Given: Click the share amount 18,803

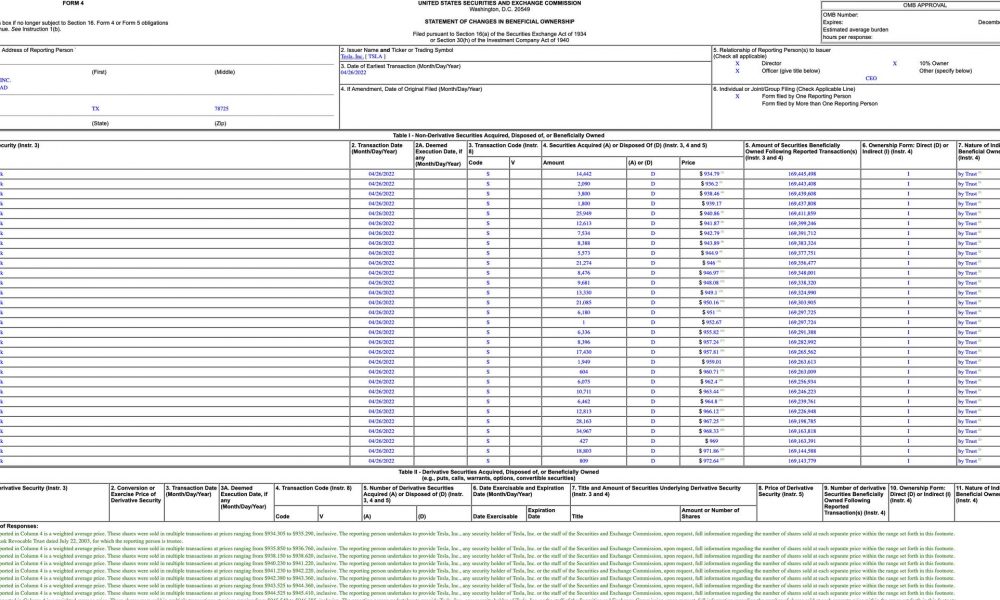Looking at the screenshot, I should coord(583,451).
